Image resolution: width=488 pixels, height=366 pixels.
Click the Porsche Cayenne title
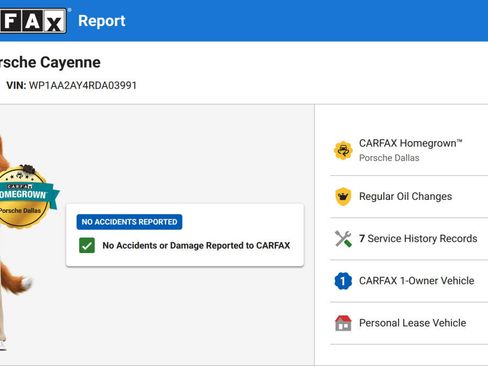(x=50, y=62)
